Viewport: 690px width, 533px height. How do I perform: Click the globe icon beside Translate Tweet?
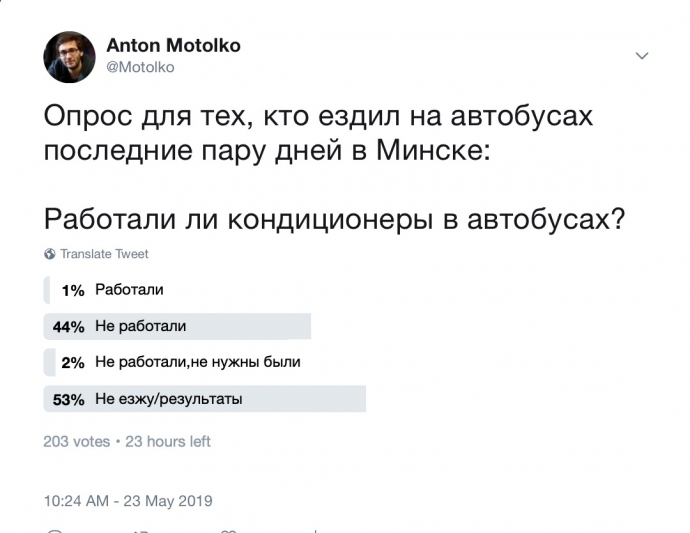click(x=49, y=254)
